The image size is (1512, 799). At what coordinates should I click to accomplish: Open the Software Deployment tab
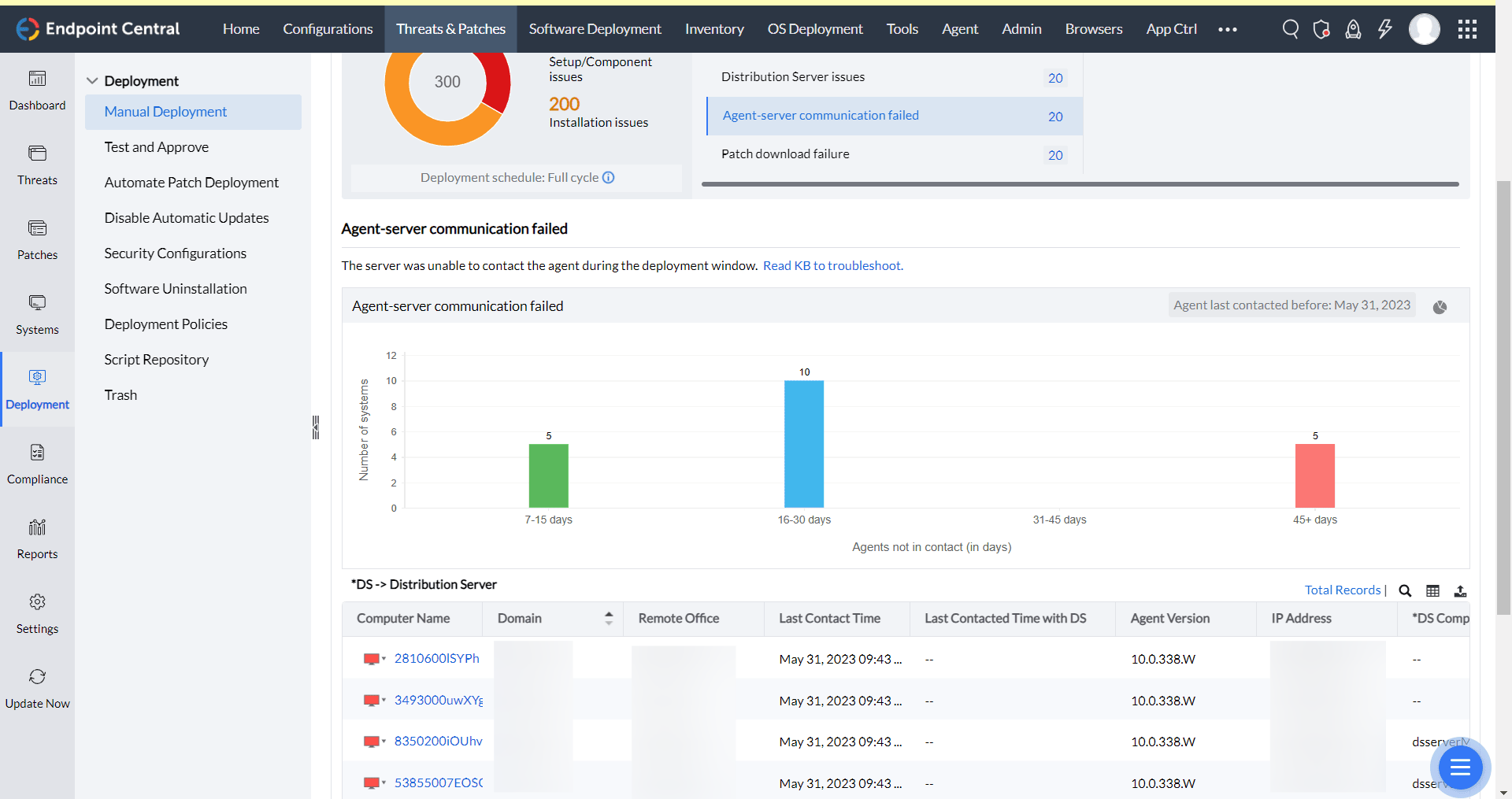click(x=595, y=29)
